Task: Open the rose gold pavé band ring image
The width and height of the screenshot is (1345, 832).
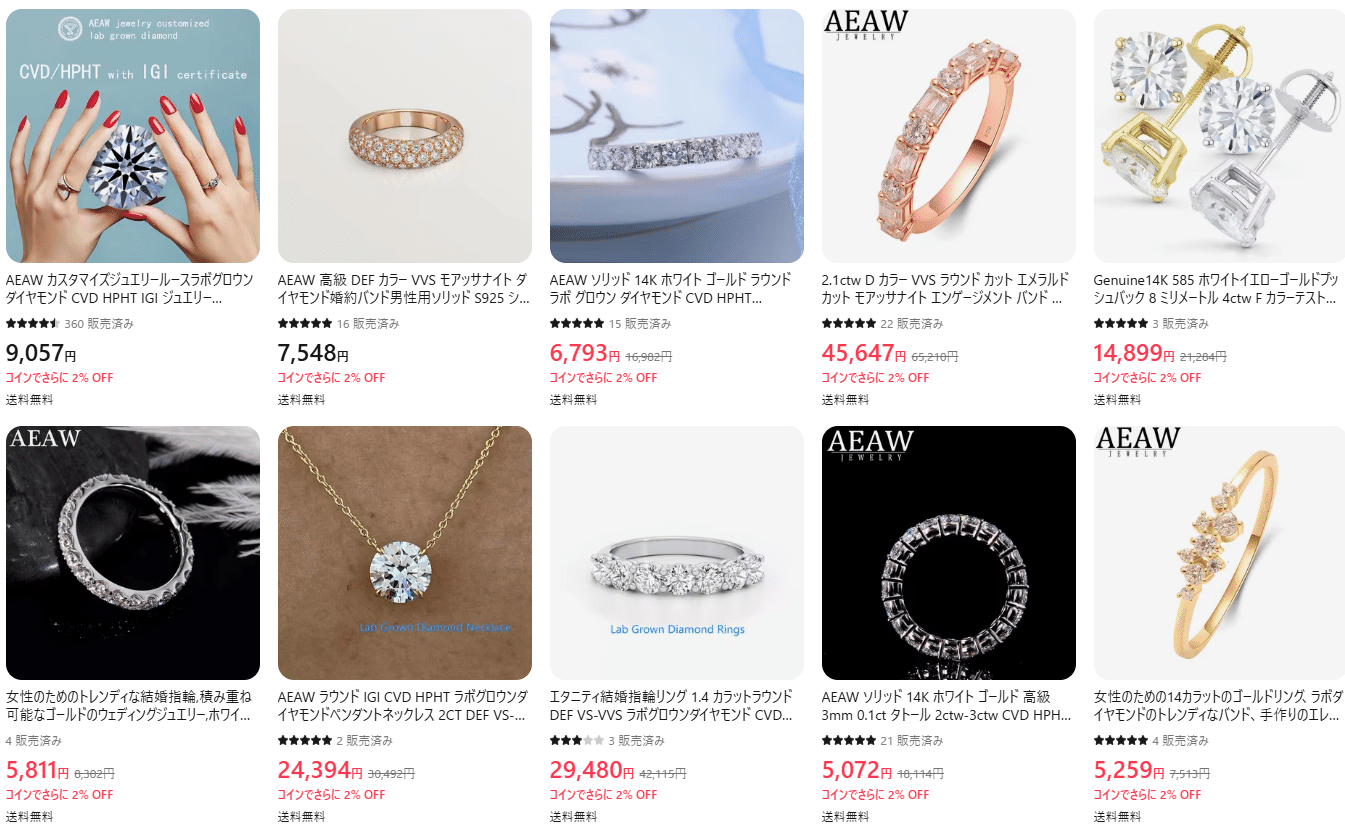Action: pos(405,136)
